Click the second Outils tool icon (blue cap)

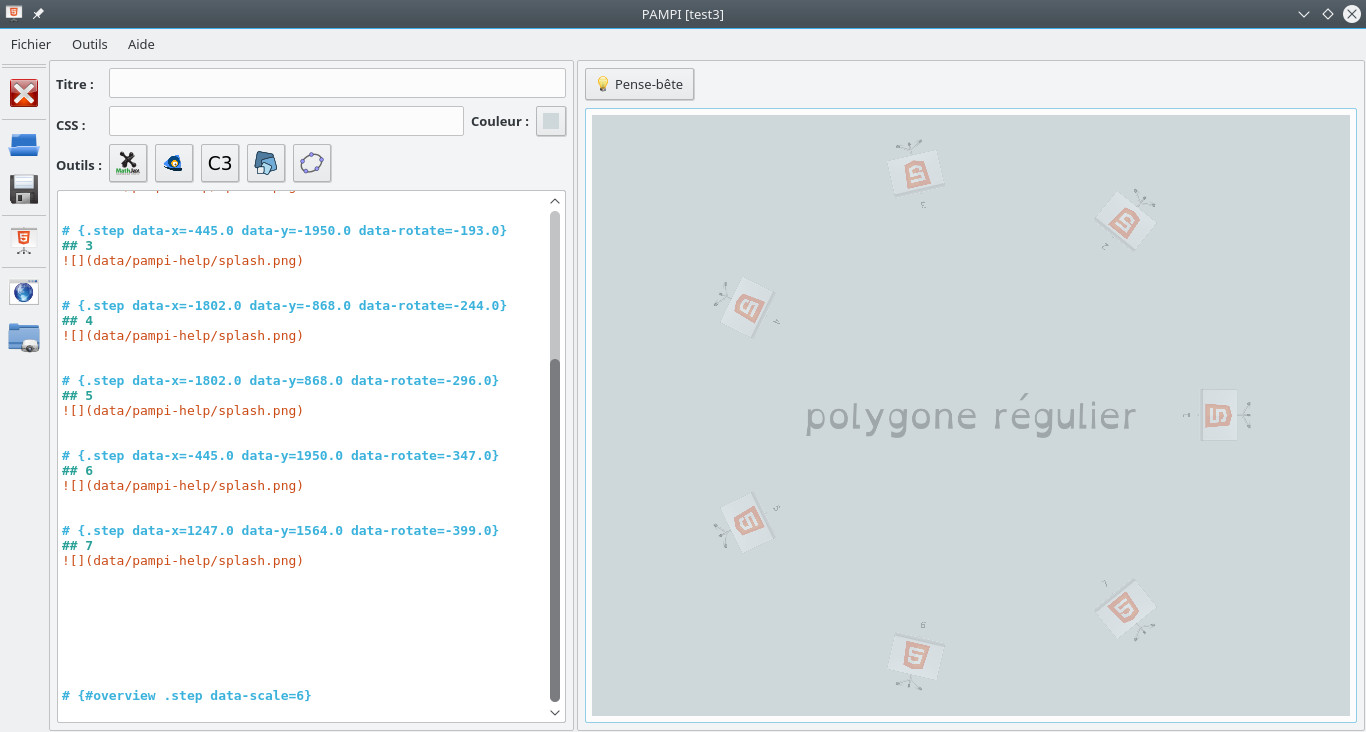click(174, 163)
